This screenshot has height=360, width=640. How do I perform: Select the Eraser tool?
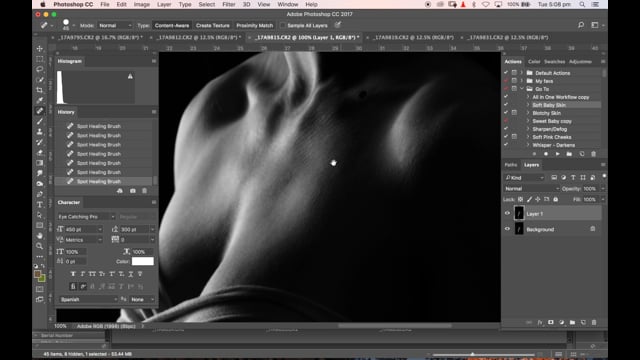point(40,153)
